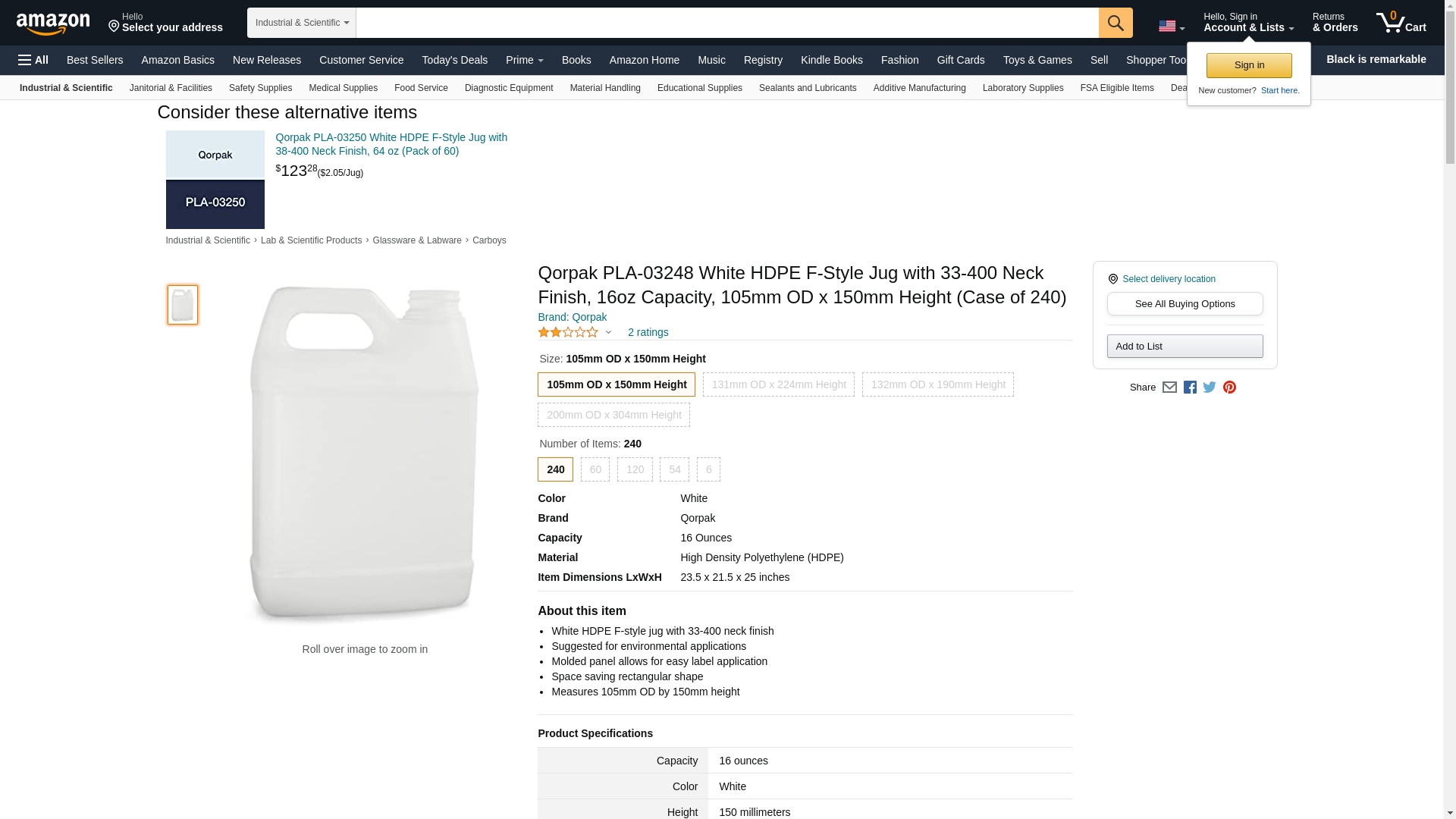Select the white jug thumbnail image
The image size is (1456, 819).
click(x=183, y=305)
